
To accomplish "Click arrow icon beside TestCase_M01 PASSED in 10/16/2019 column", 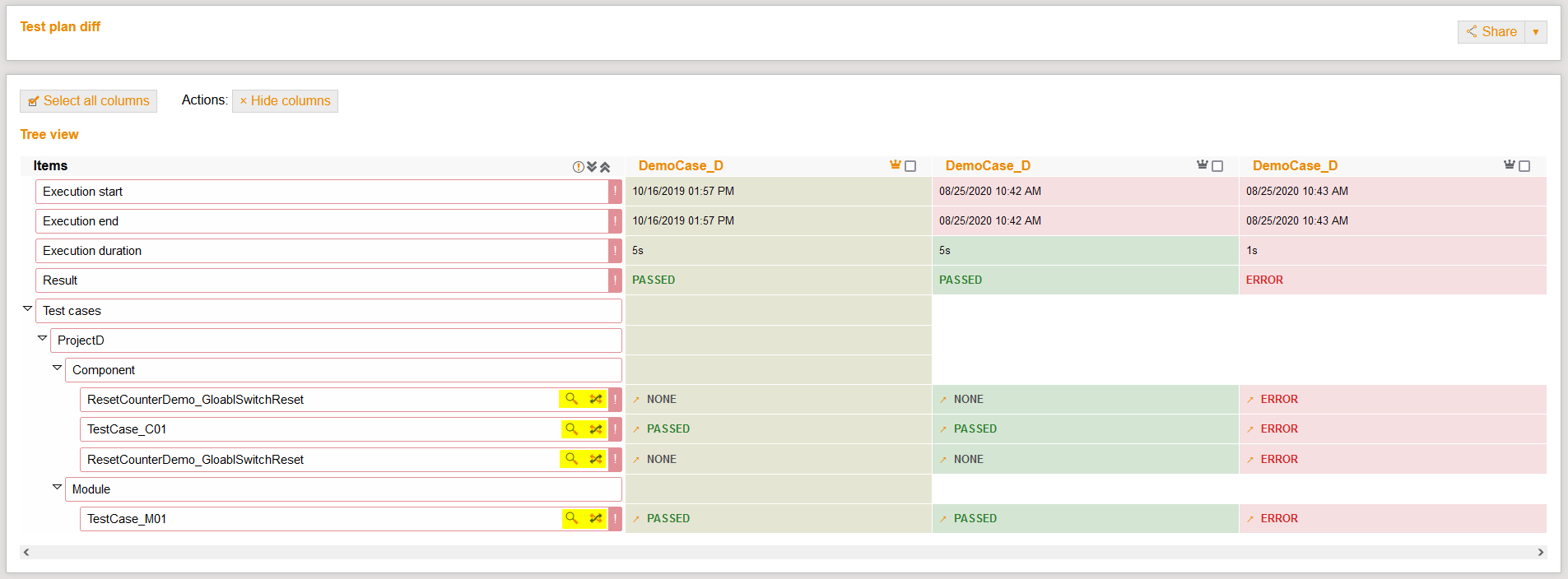I will click(x=636, y=519).
